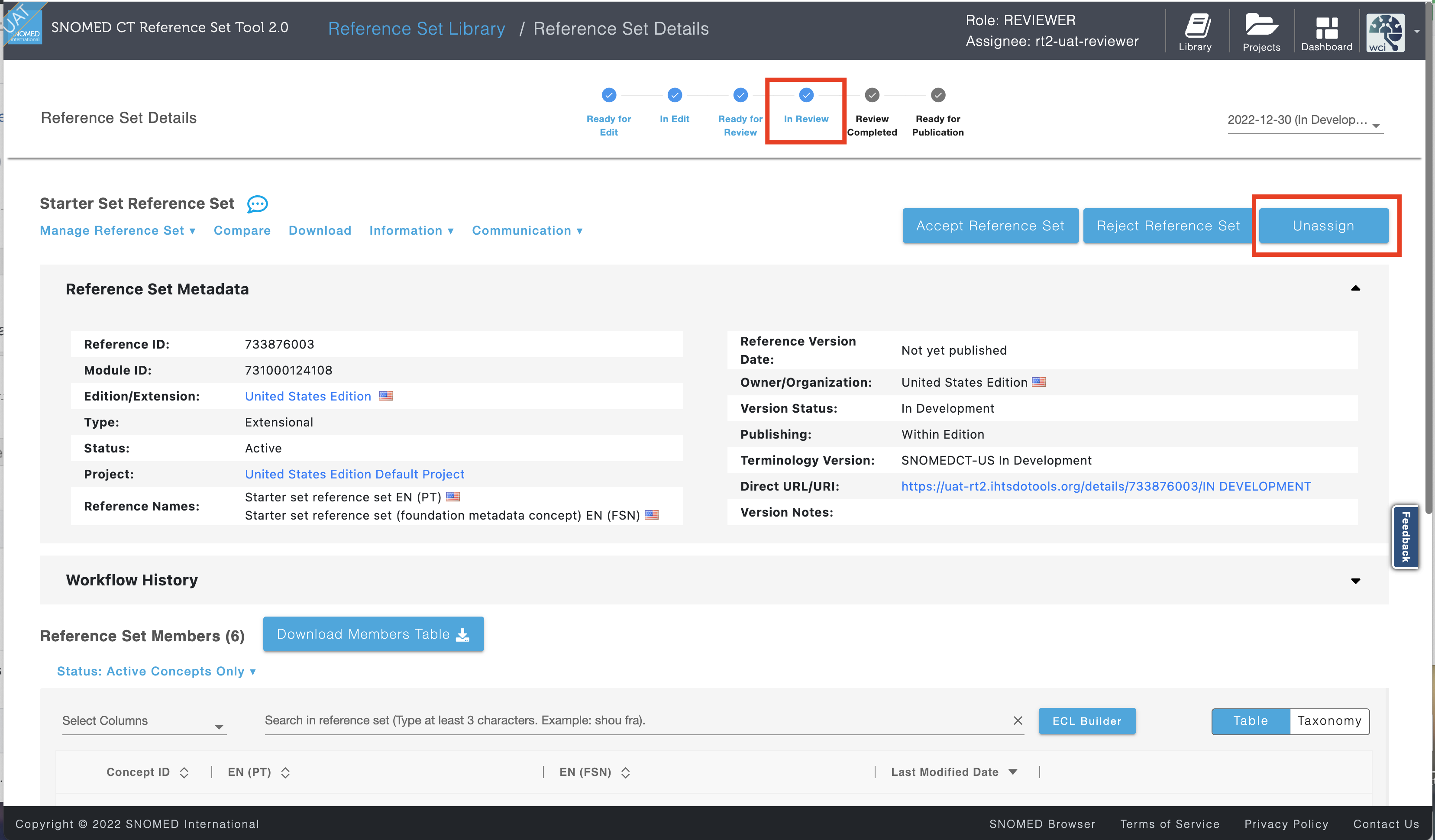The height and width of the screenshot is (840, 1435).
Task: Switch members view to Taxonomy
Action: [1329, 721]
